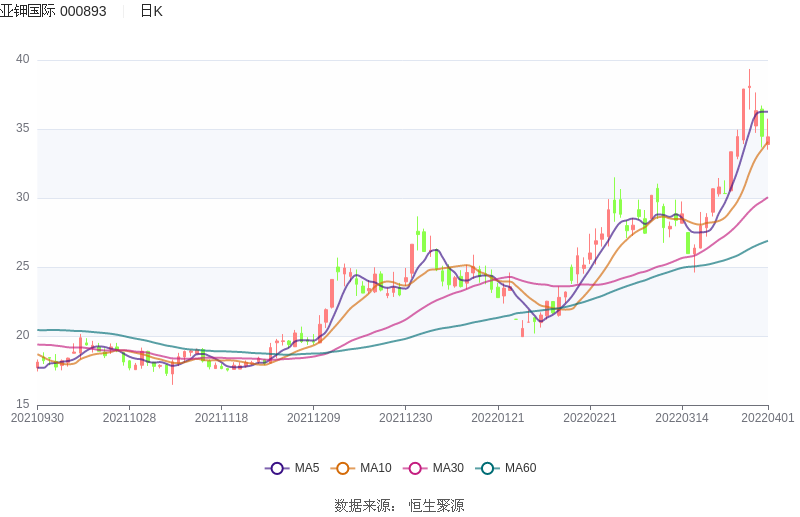Viewport: 800px width, 517px height.
Task: Click the 恒生聚源 data source text
Action: [x=436, y=505]
